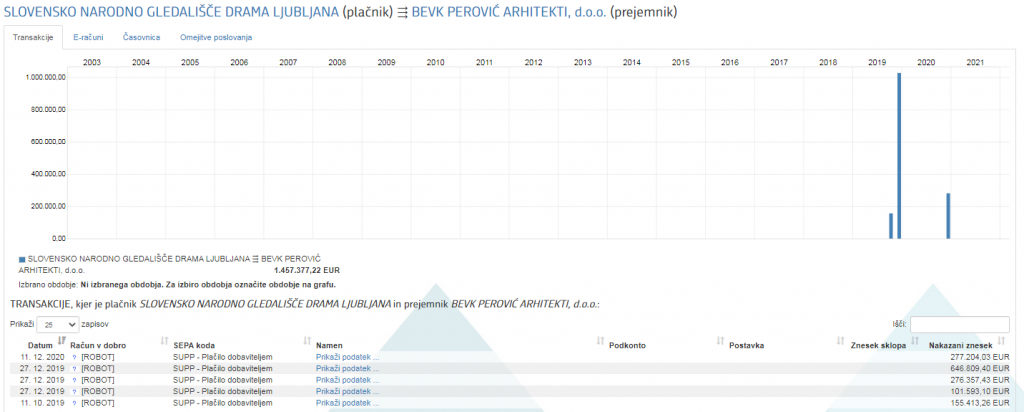Select the Transakcije tab
The width and height of the screenshot is (1024, 412).
click(32, 37)
